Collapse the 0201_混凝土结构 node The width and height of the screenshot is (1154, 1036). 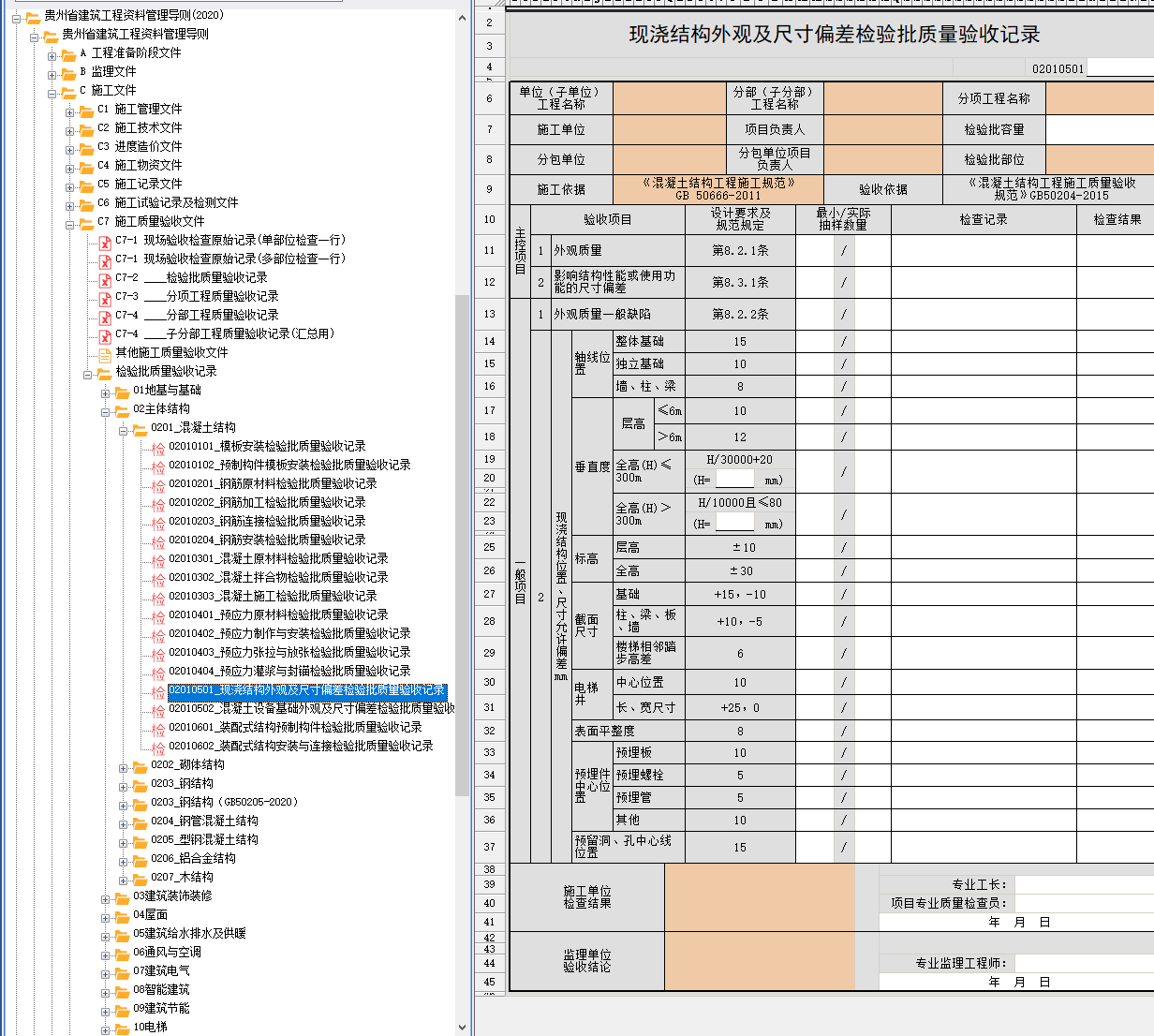pyautogui.click(x=124, y=430)
